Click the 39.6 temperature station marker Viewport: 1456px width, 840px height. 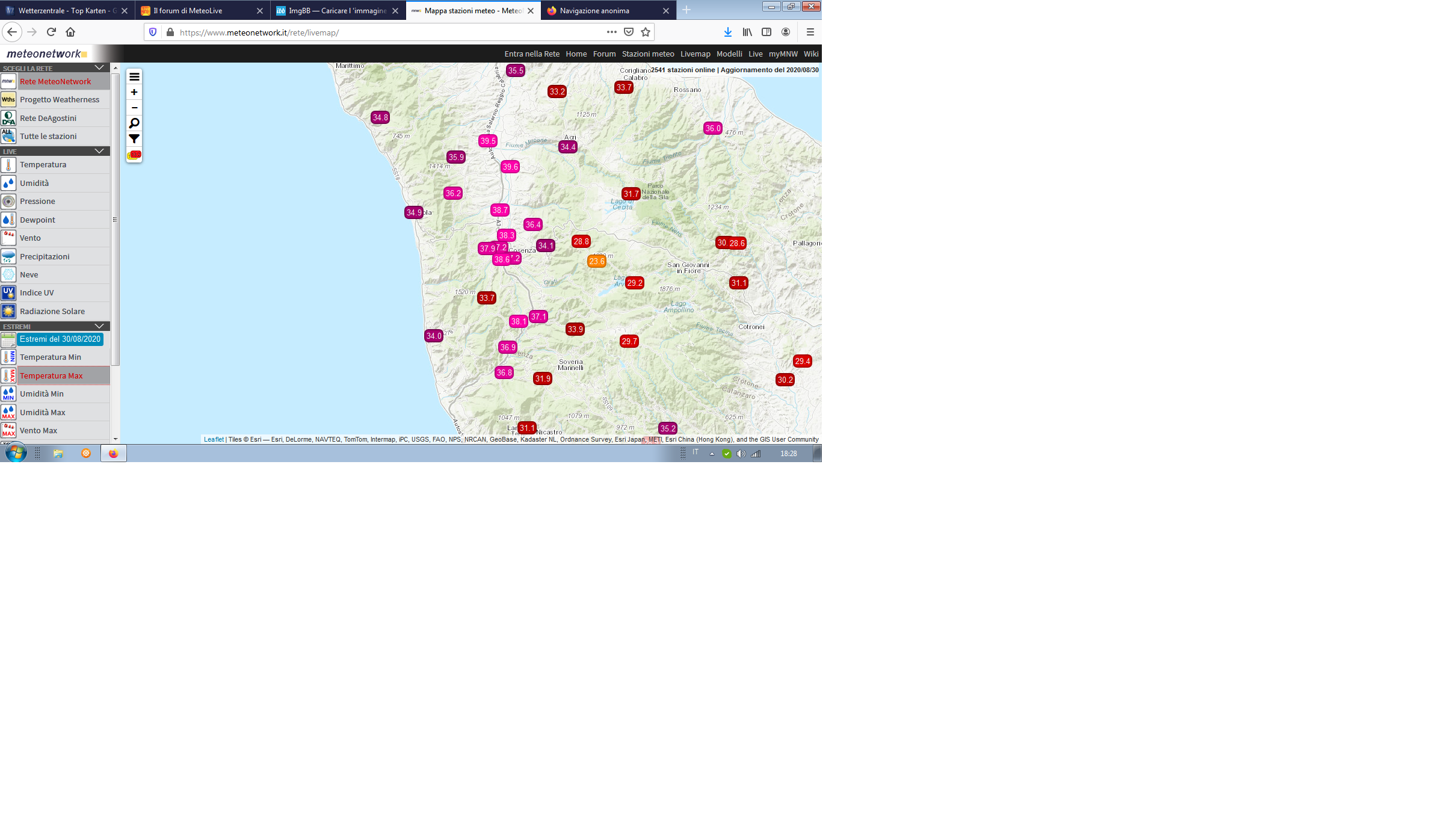coord(510,167)
